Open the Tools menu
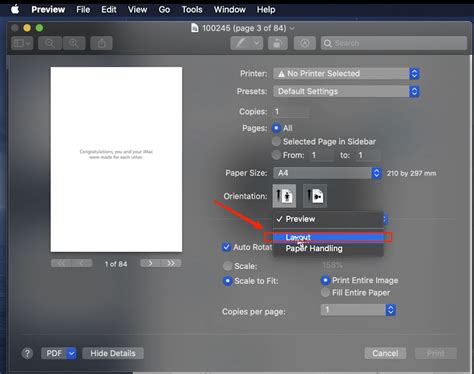474x374 pixels. pyautogui.click(x=192, y=10)
